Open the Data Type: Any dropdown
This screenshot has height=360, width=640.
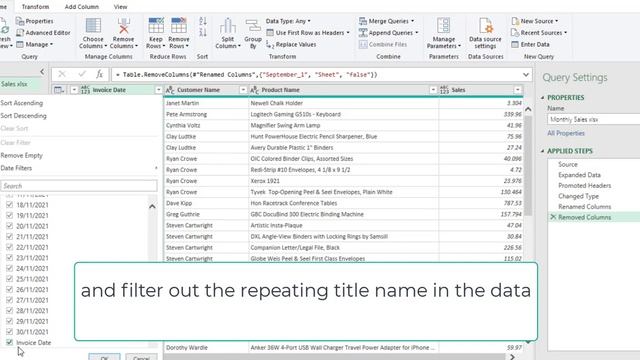coord(288,21)
